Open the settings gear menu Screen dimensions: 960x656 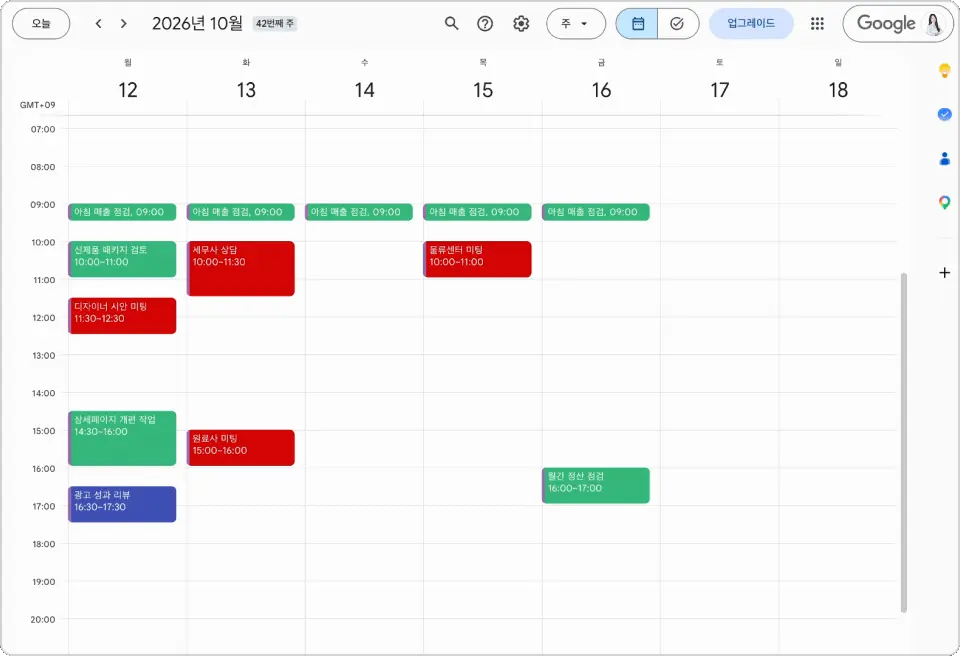click(521, 24)
